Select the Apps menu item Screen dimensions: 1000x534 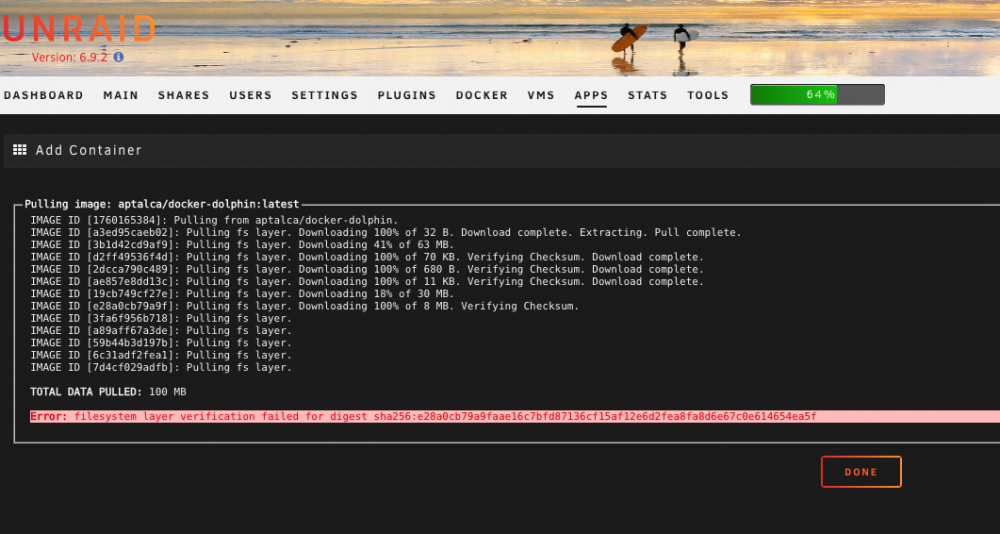(591, 95)
